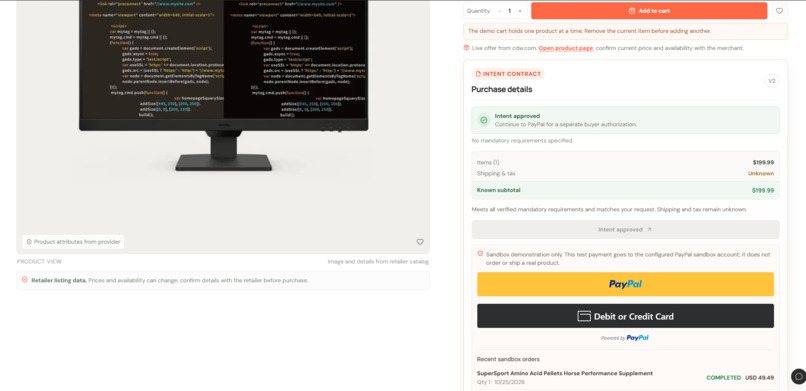Image resolution: width=806 pixels, height=391 pixels.
Task: Click the 'Known subtotal' label
Action: tap(499, 190)
